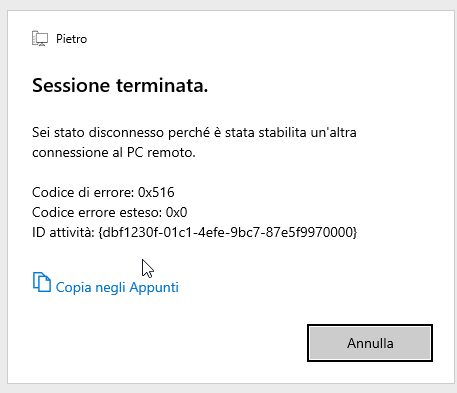Click the Codice errore esteso label
This screenshot has height=393, width=457.
(x=97, y=212)
